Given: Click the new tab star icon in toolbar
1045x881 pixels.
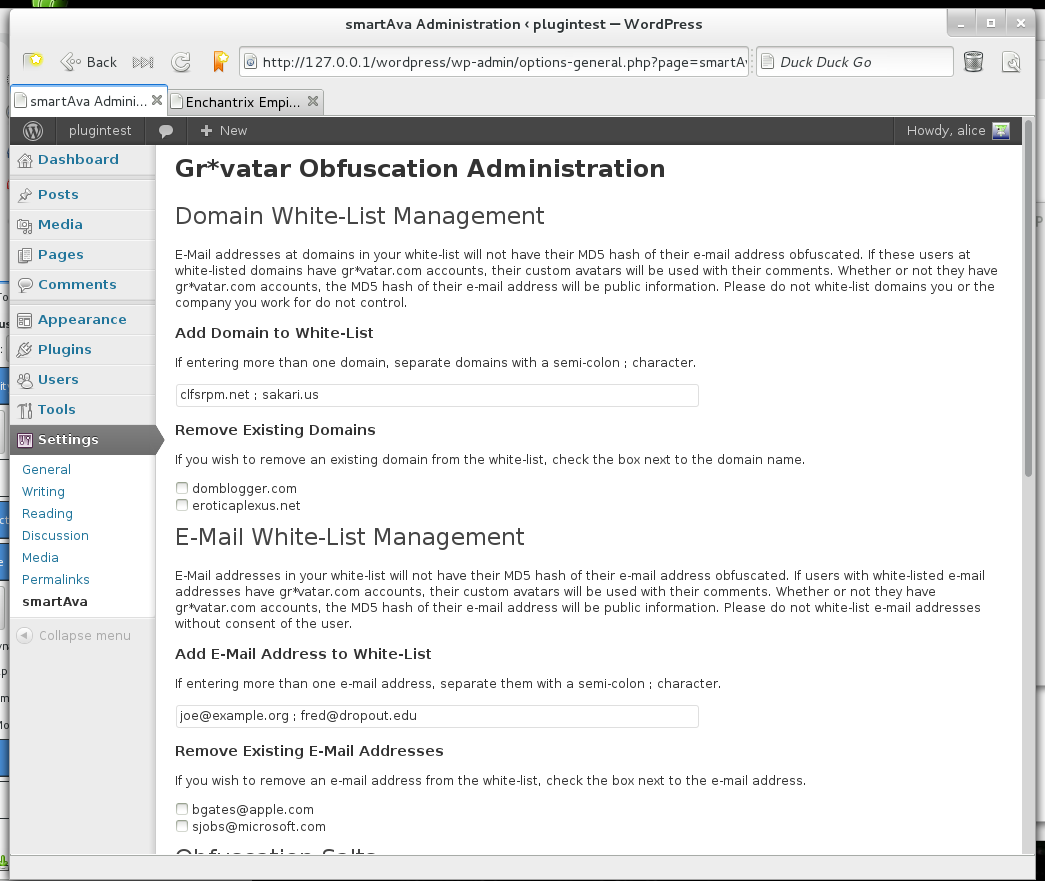Looking at the screenshot, I should pyautogui.click(x=33, y=61).
